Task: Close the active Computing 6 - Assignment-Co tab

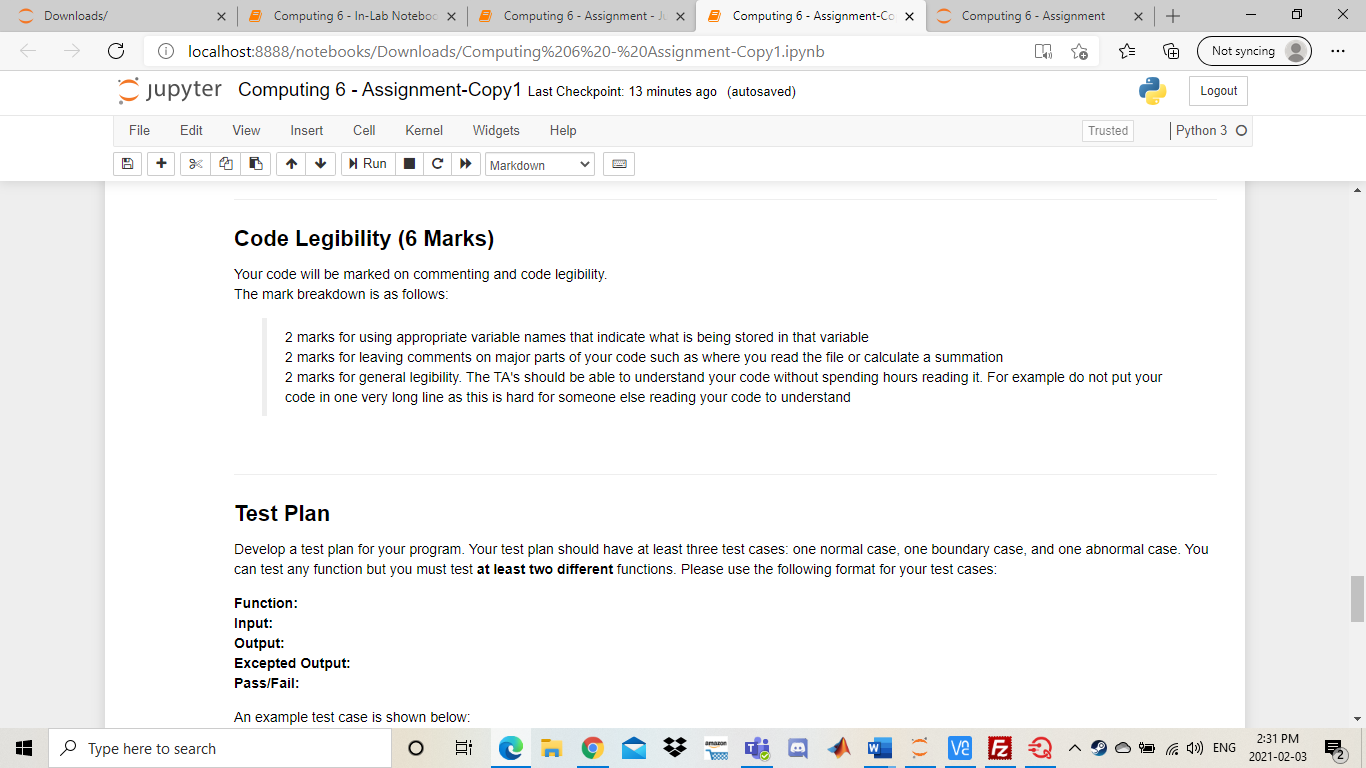Action: point(908,16)
